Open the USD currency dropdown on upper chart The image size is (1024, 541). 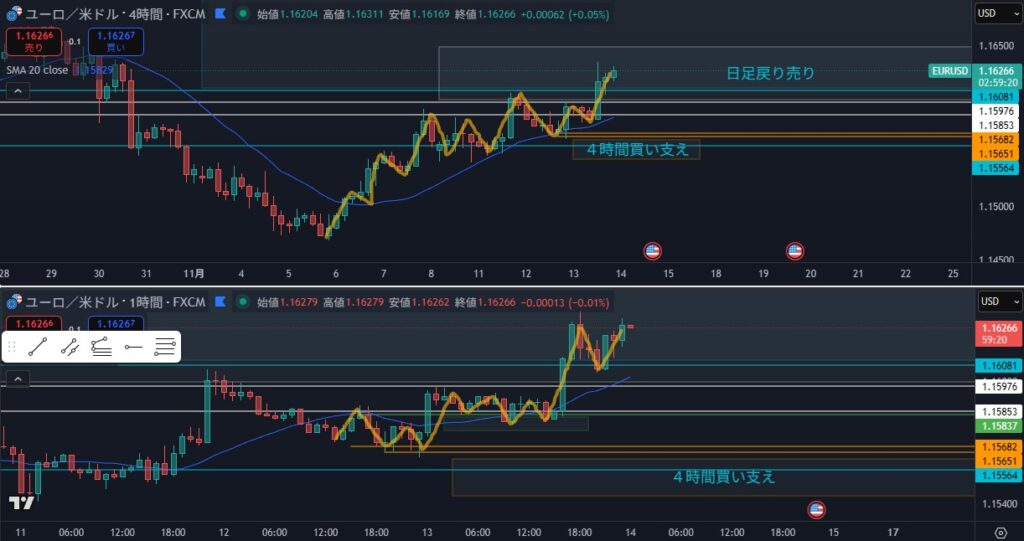(x=995, y=14)
